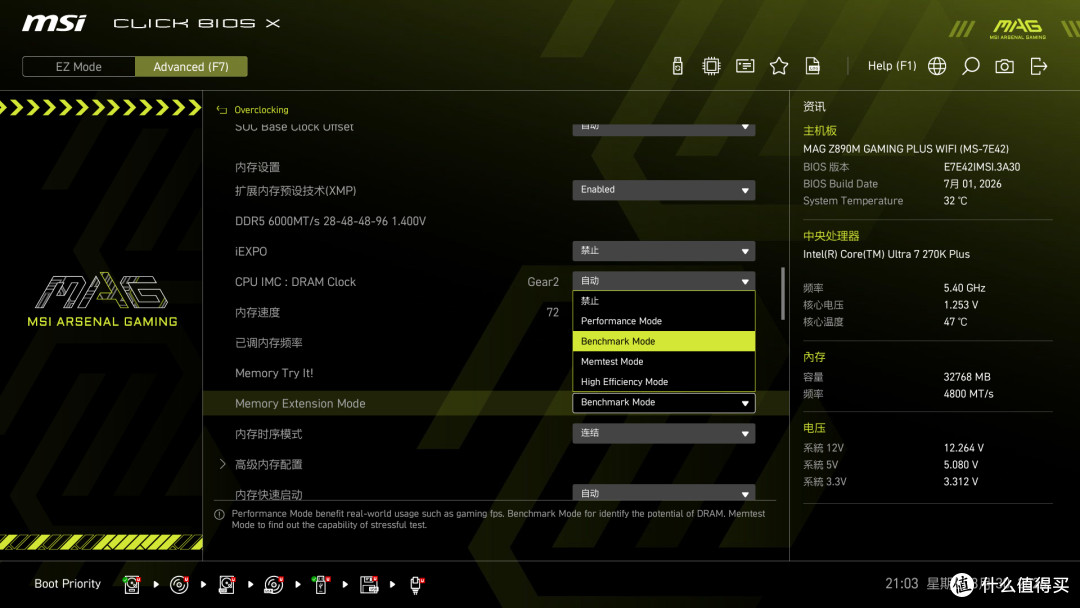
Task: Click the core temperature 47 ℃ value
Action: pyautogui.click(x=955, y=322)
